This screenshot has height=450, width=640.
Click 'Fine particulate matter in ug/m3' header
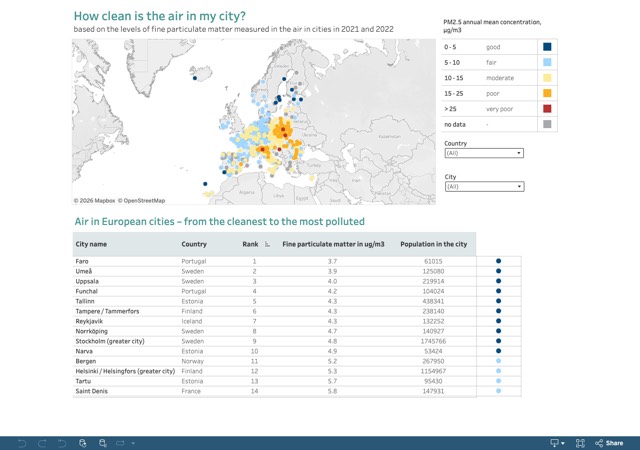[x=333, y=244]
